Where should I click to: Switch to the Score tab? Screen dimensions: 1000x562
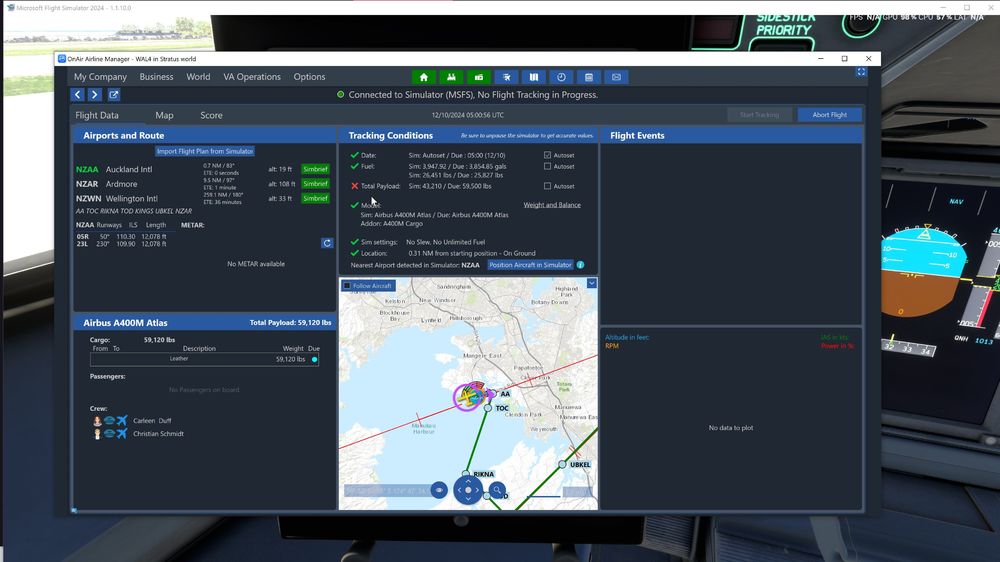coord(211,115)
